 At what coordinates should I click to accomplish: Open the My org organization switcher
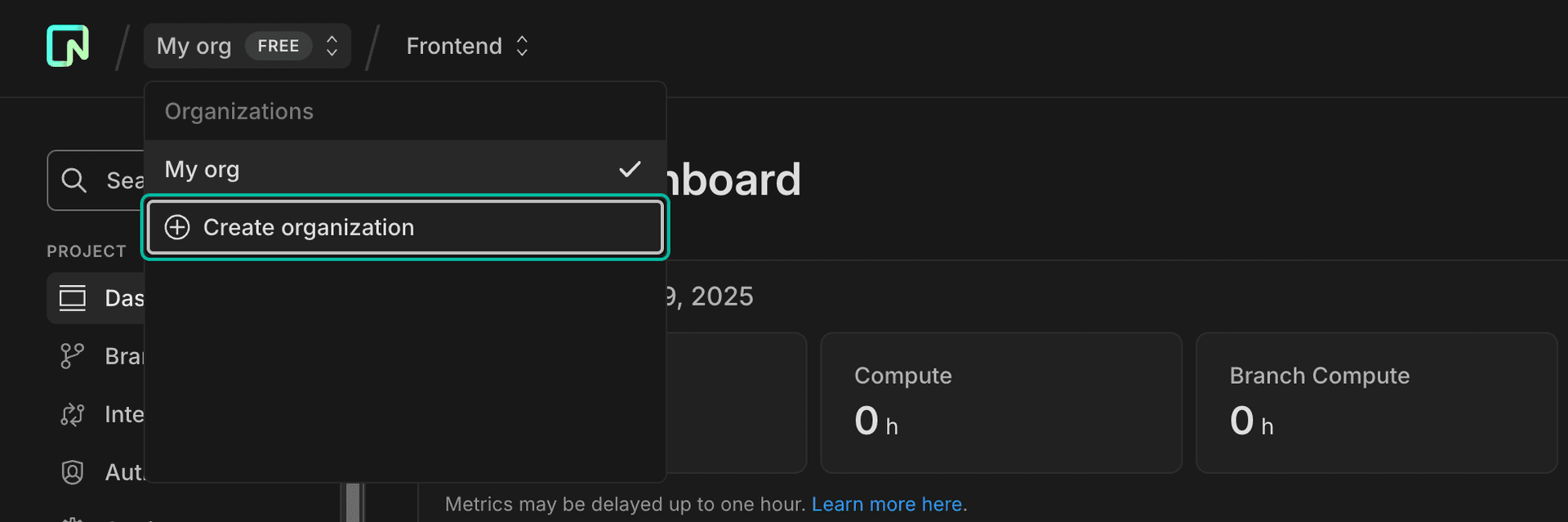pyautogui.click(x=194, y=46)
